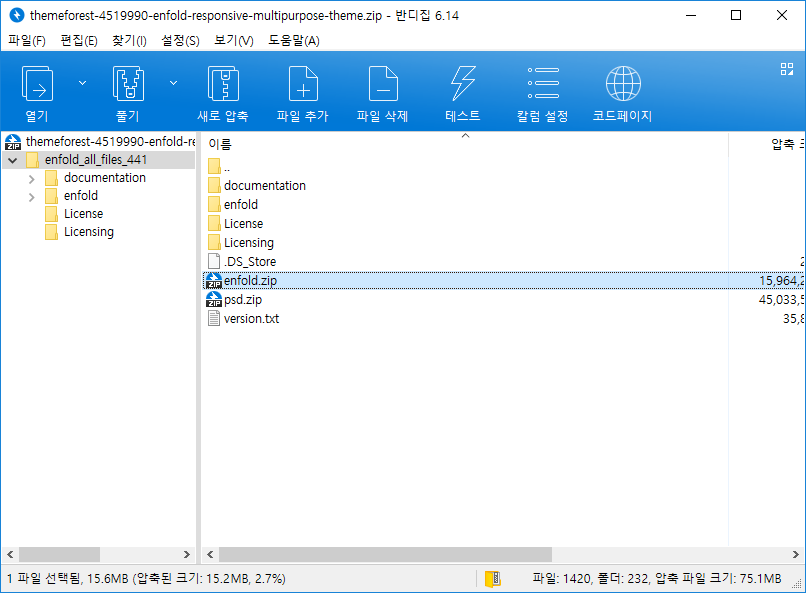Select Licensing folder in the left tree
This screenshot has width=806, height=593.
click(88, 232)
